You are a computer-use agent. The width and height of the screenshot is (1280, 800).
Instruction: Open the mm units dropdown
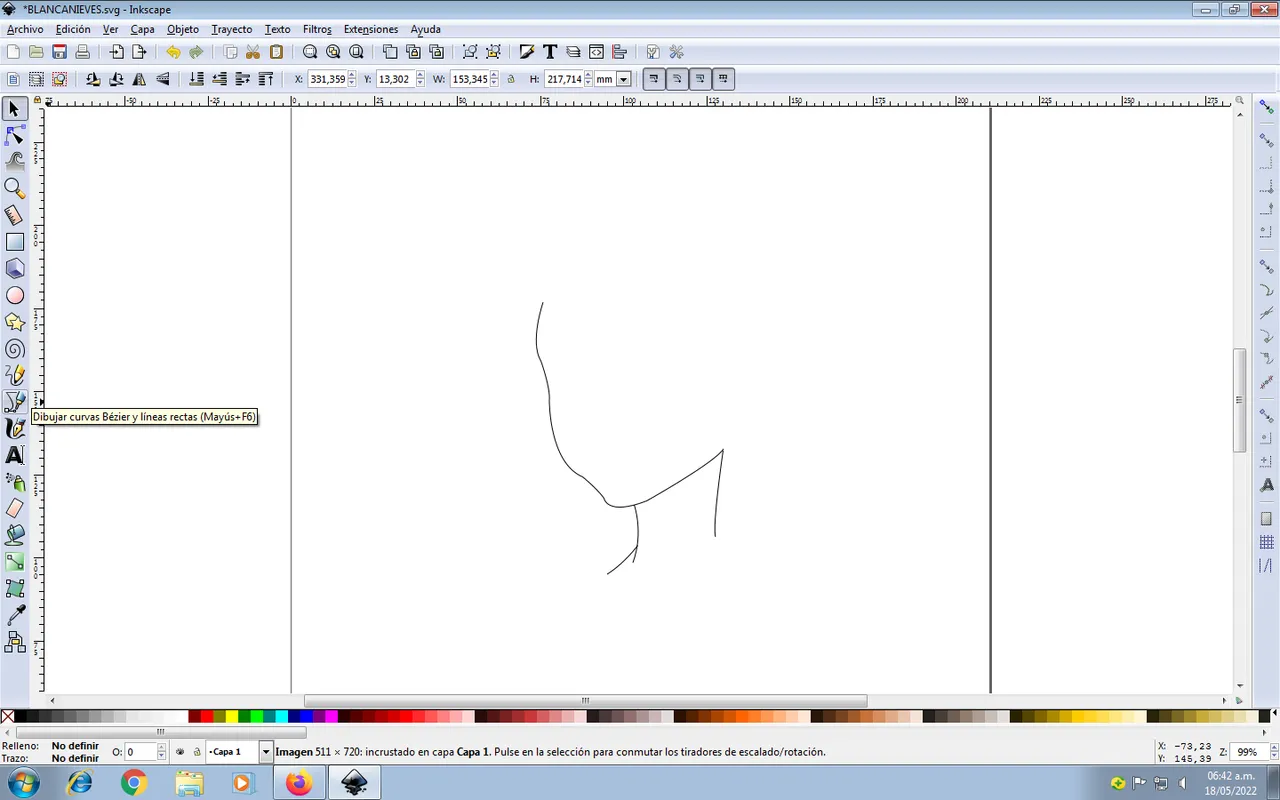click(624, 79)
